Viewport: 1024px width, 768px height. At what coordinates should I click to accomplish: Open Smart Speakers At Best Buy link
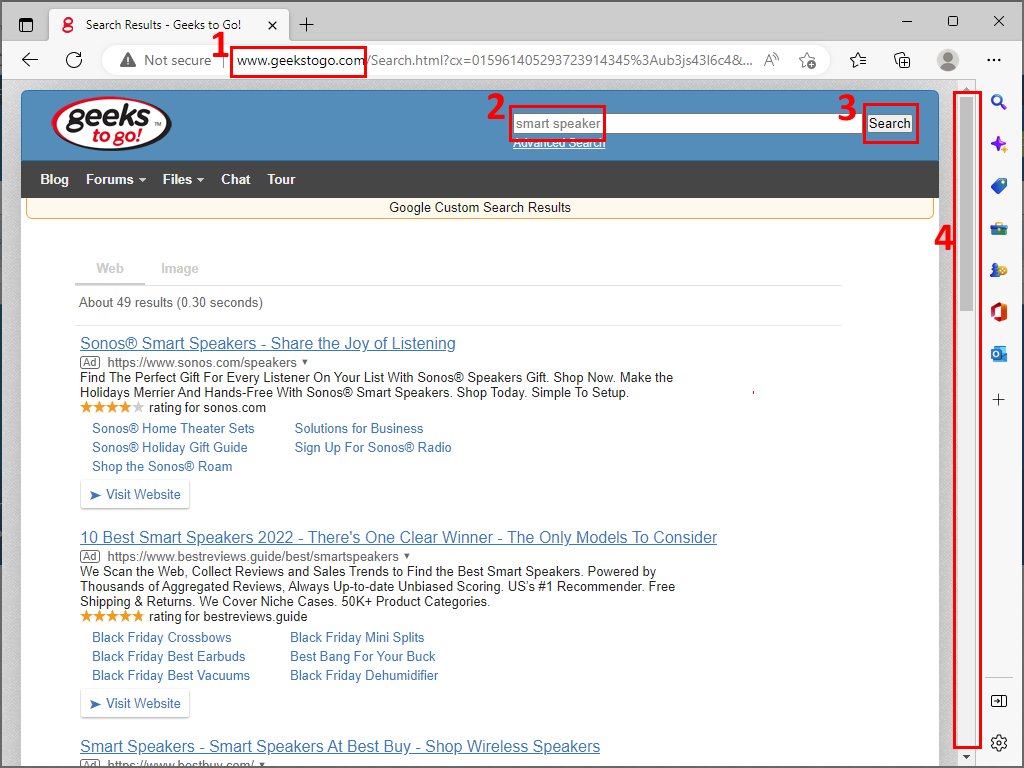(x=340, y=746)
